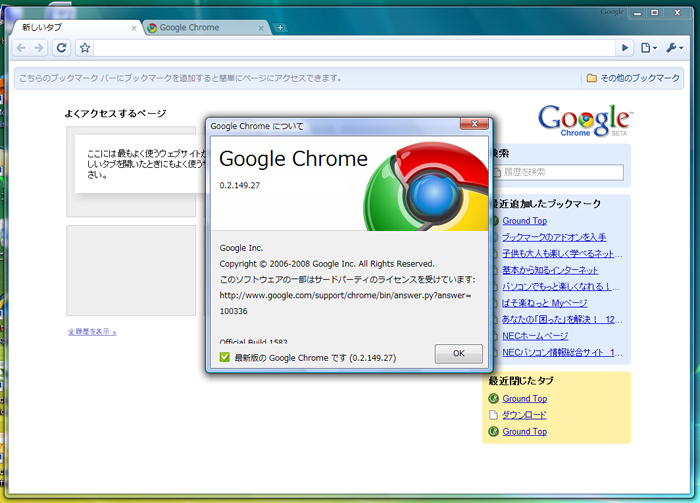Open 子供も大人も楽しく学べるネット bookmark
This screenshot has width=700, height=503.
[562, 254]
